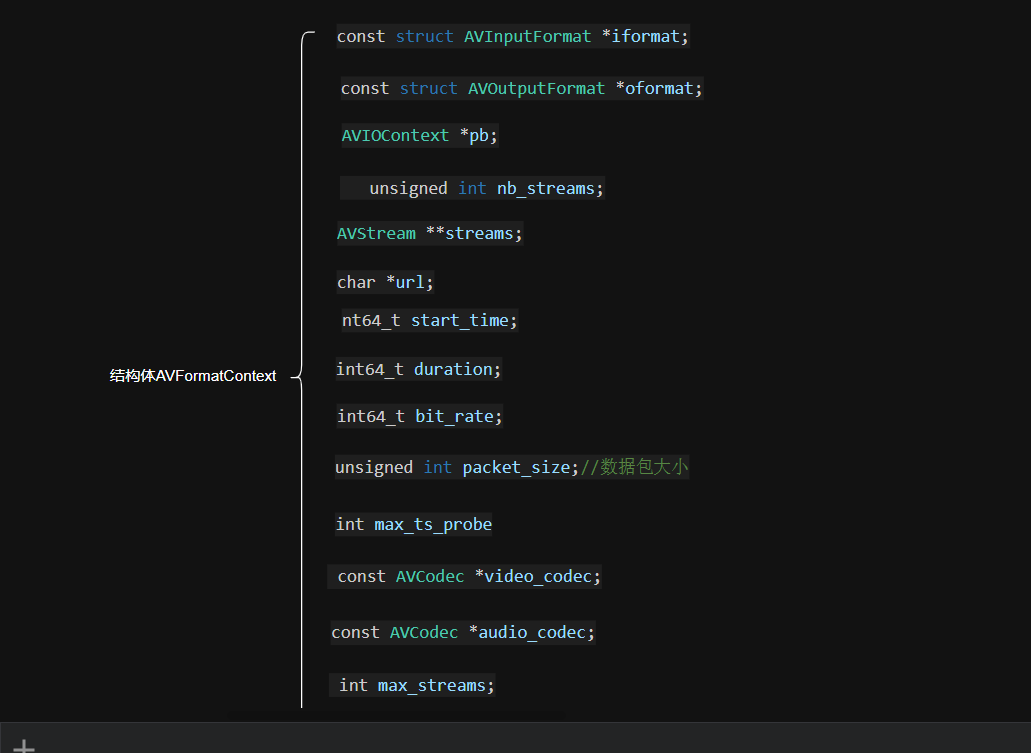
Task: Select the int max_streams node
Action: tap(412, 685)
